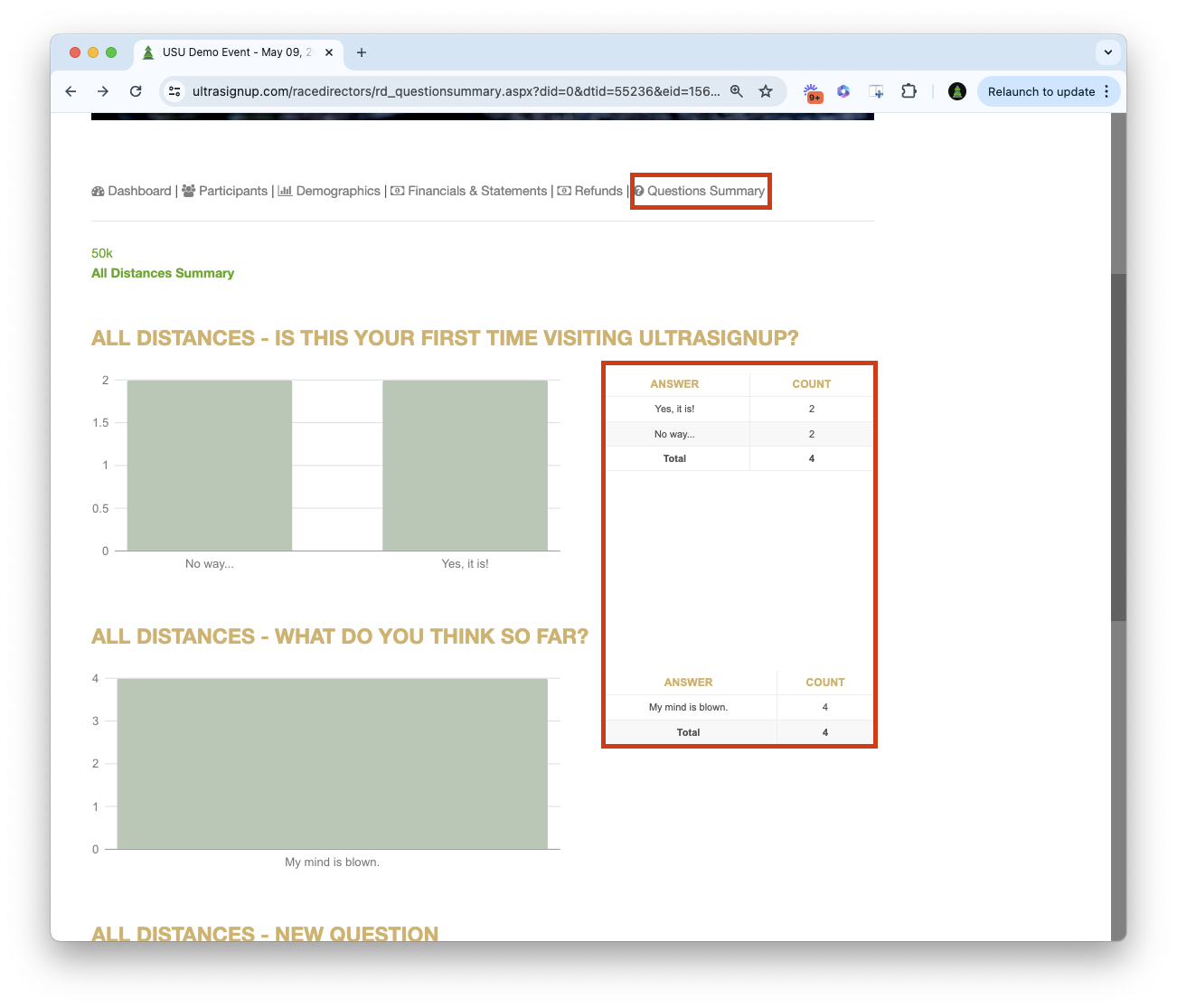
Task: Open the extension with 9+ badge
Action: pos(813,92)
